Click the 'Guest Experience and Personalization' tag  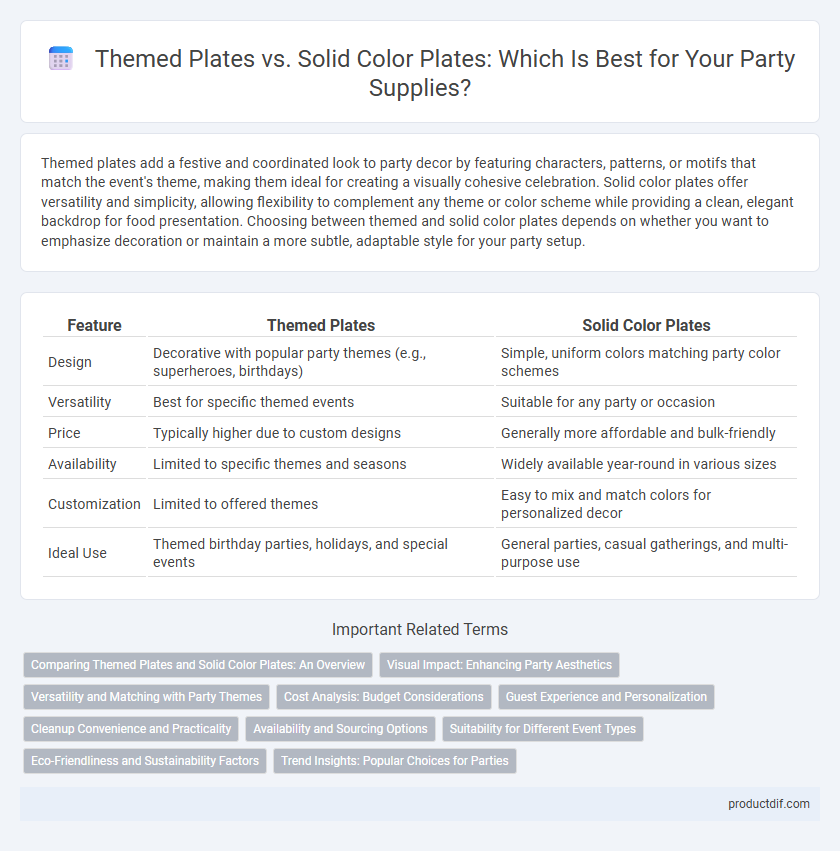coord(606,697)
